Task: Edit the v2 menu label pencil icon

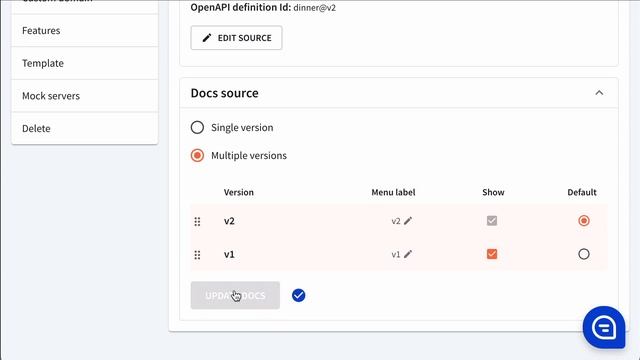Action: [408, 221]
